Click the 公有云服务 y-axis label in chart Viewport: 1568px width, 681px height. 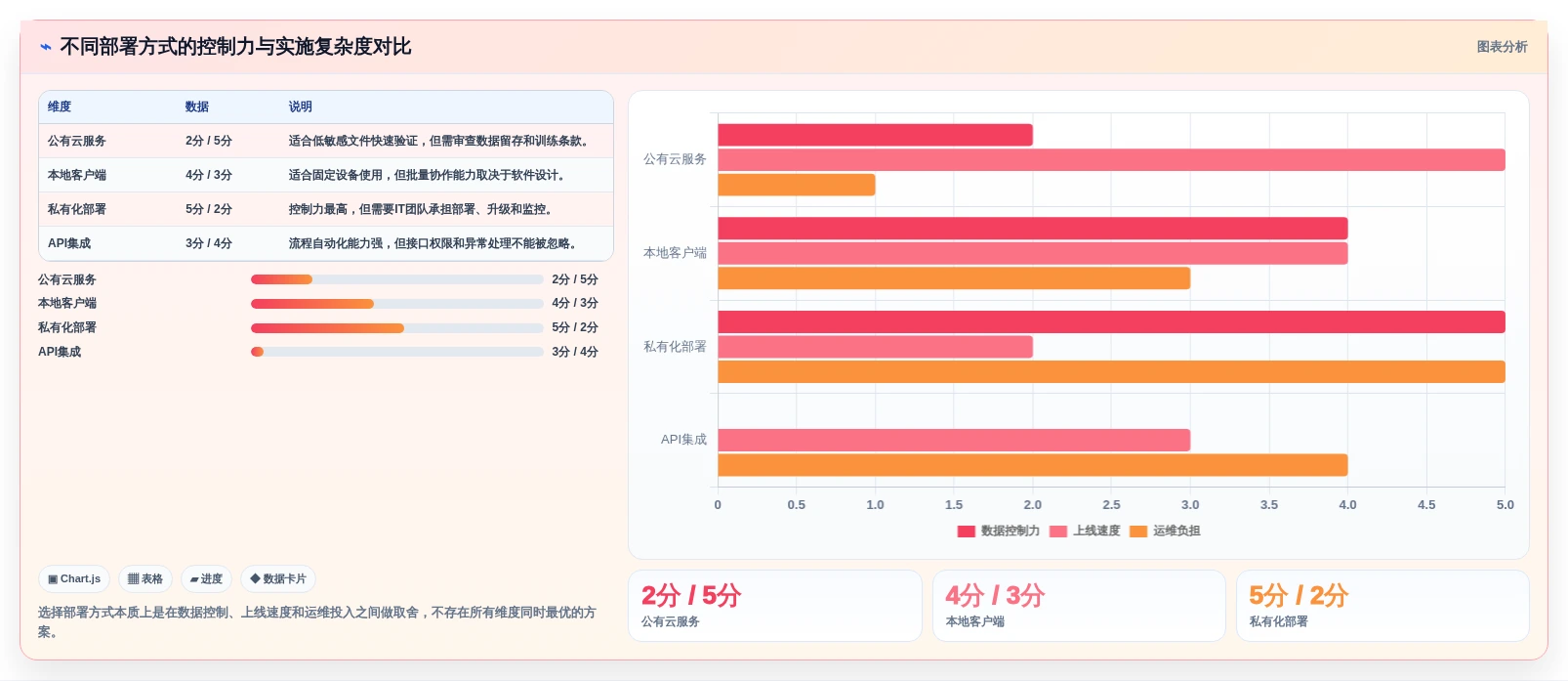[675, 159]
